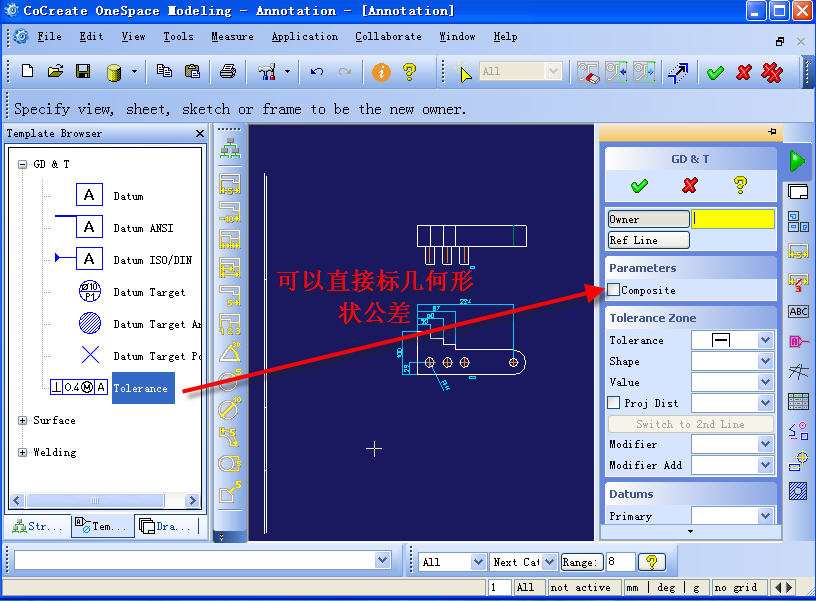Image resolution: width=816 pixels, height=601 pixels.
Task: Click the Ref Line button
Action: click(648, 240)
